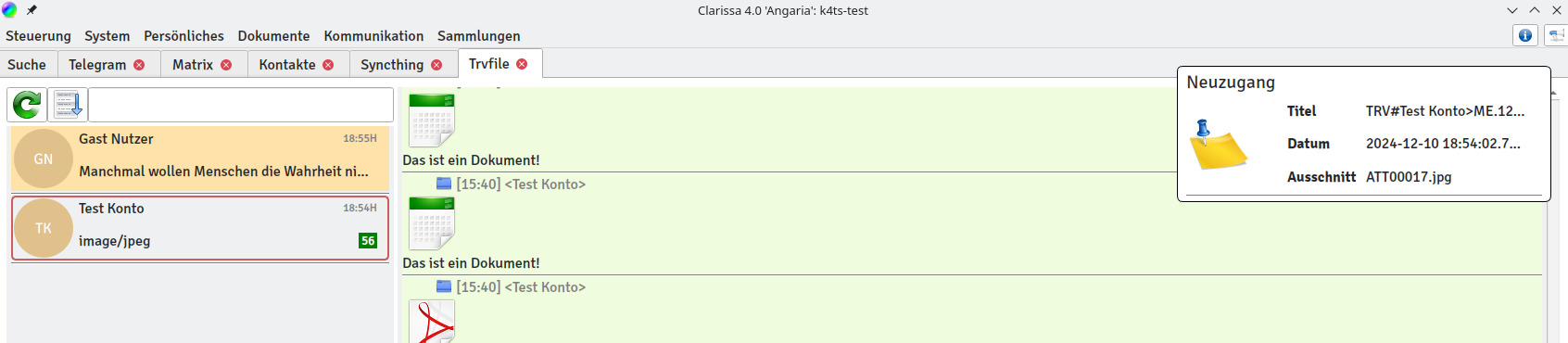Screen dimensions: 1568x343
Task: Click the search input field
Action: 241,105
